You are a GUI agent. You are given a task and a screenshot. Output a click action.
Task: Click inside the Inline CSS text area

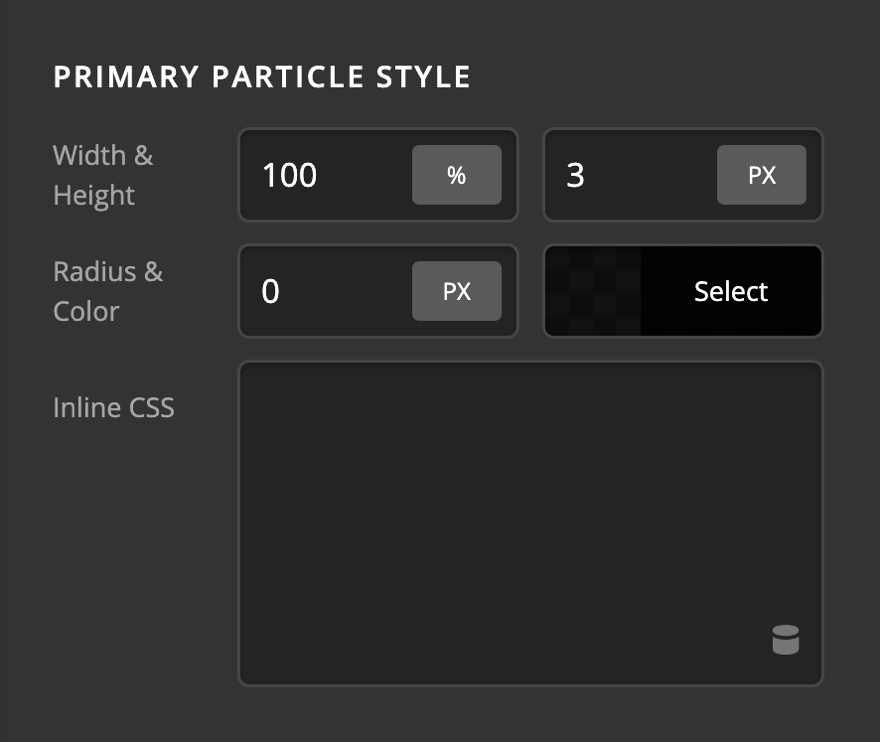[530, 500]
